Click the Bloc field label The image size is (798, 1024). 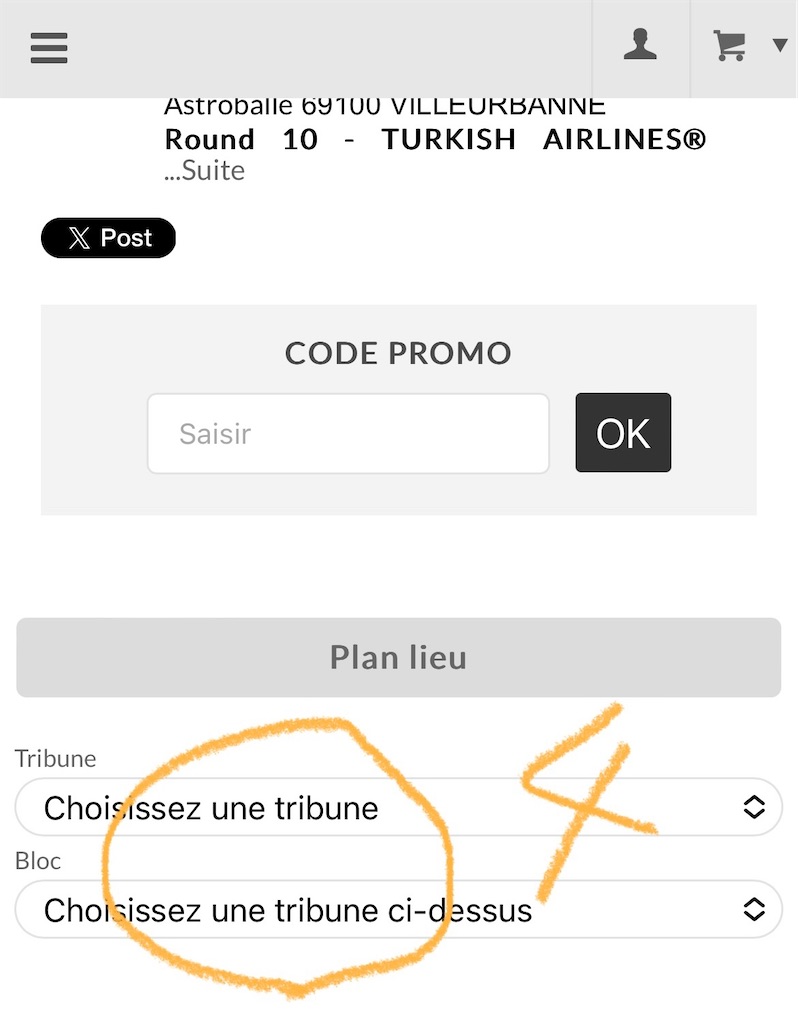point(38,861)
